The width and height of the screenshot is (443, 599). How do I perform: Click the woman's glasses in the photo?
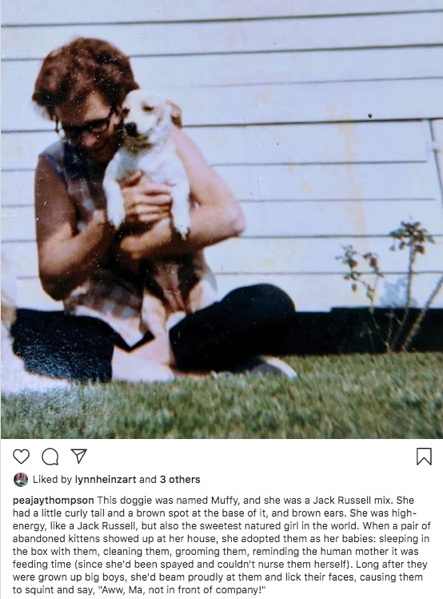[89, 124]
